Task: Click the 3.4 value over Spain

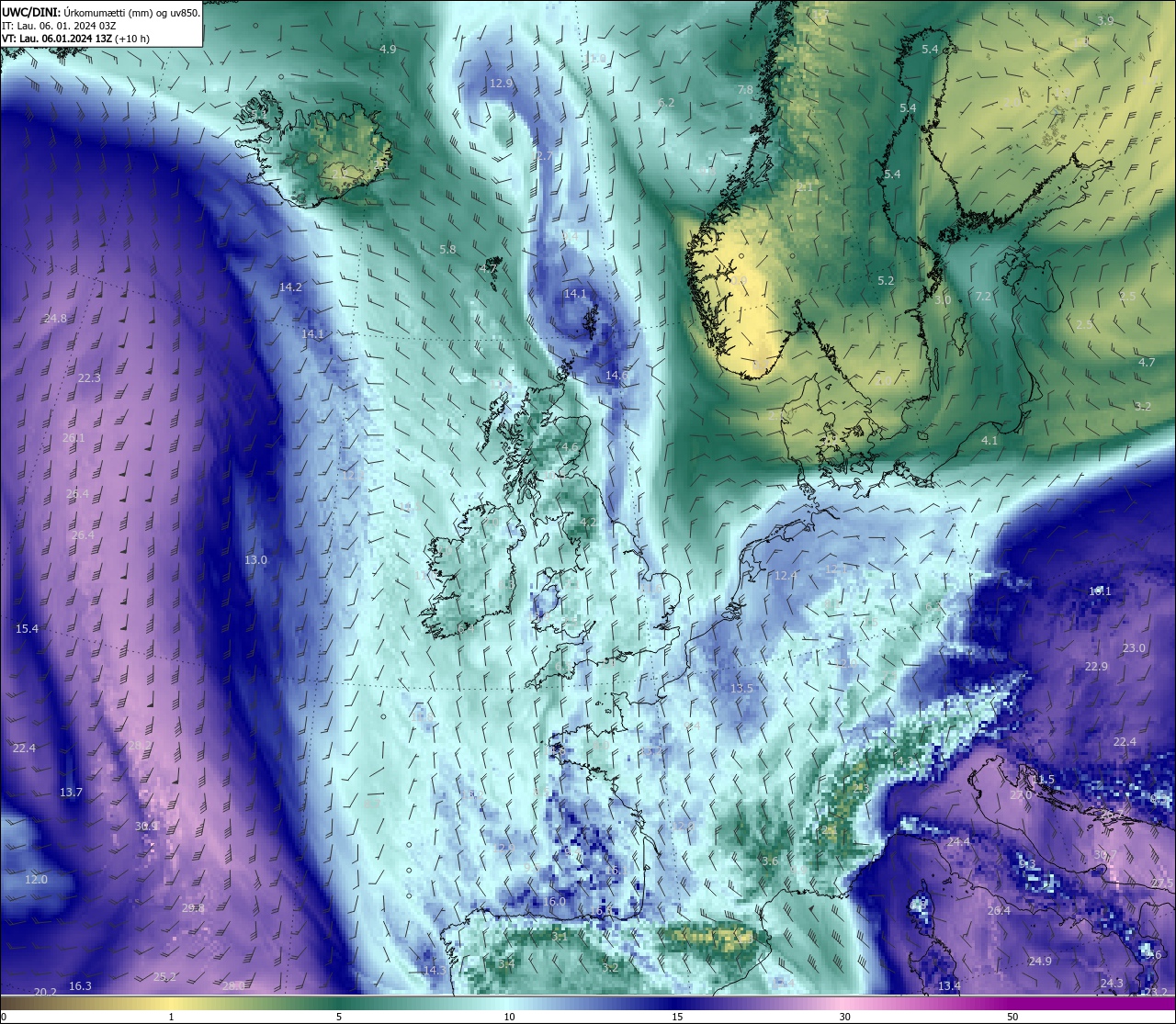Action: 506,964
